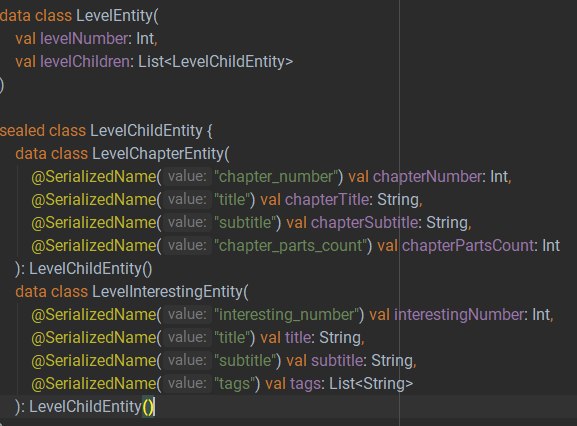Image resolution: width=577 pixels, height=426 pixels.
Task: Click the sealed keyword
Action: (x=22, y=131)
